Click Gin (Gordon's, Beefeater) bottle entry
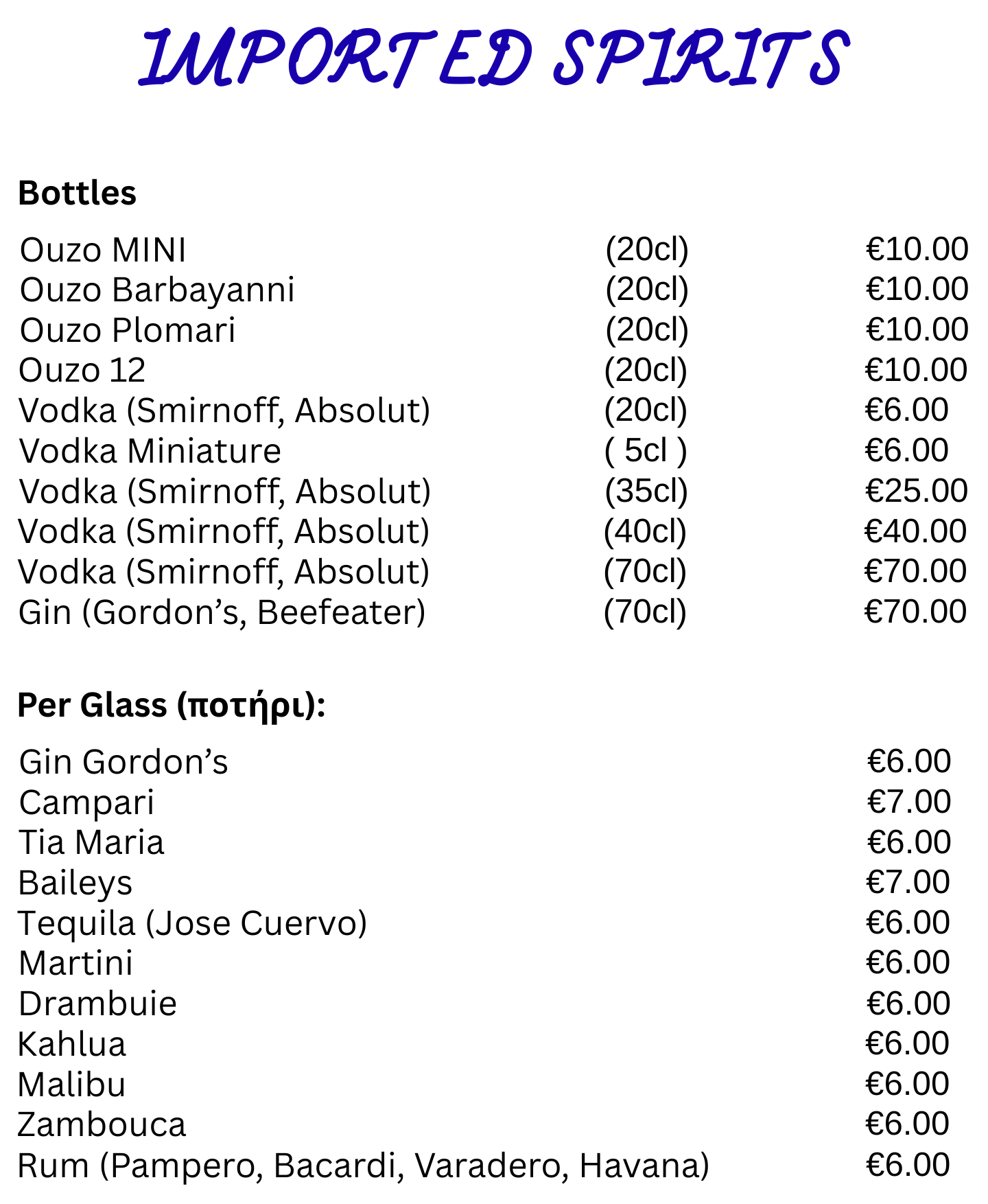988x1204 pixels. (x=222, y=613)
